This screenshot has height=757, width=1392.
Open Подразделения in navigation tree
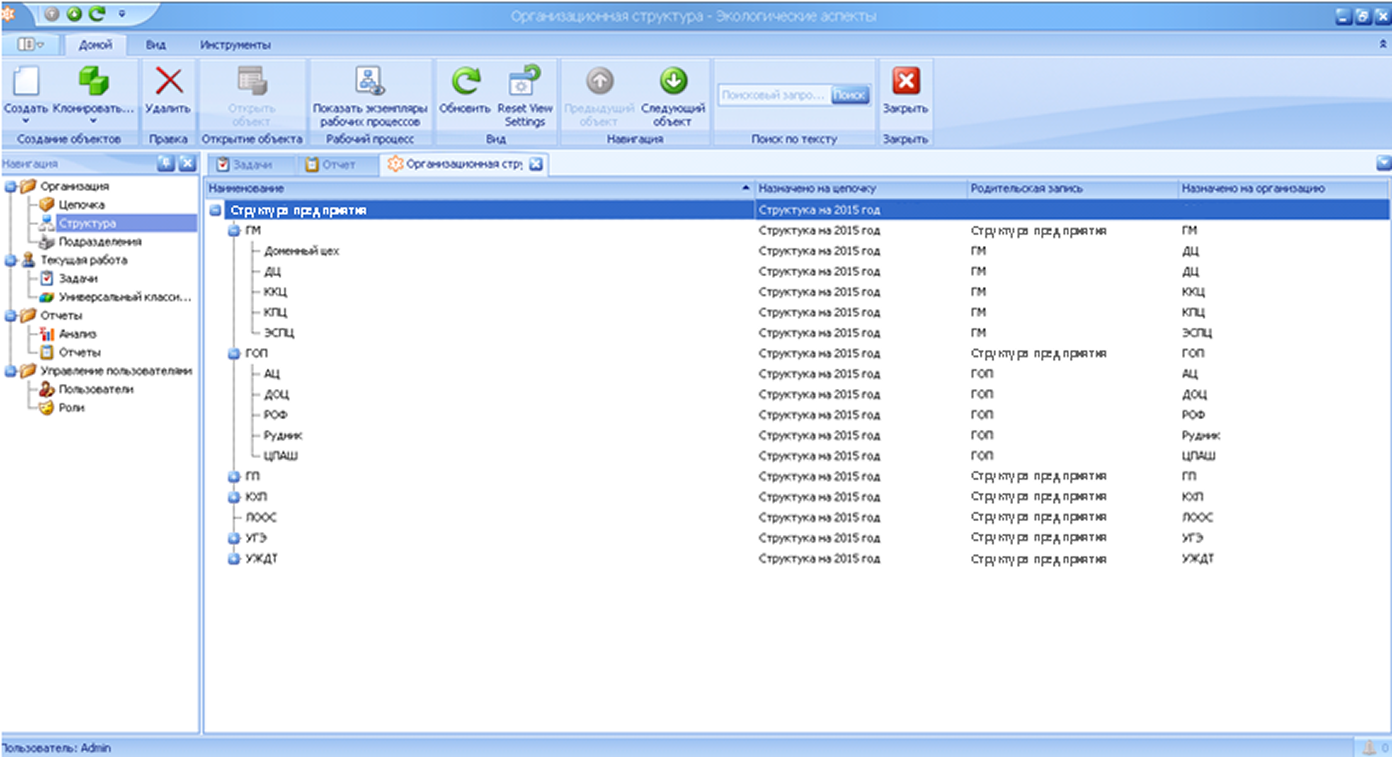[99, 241]
